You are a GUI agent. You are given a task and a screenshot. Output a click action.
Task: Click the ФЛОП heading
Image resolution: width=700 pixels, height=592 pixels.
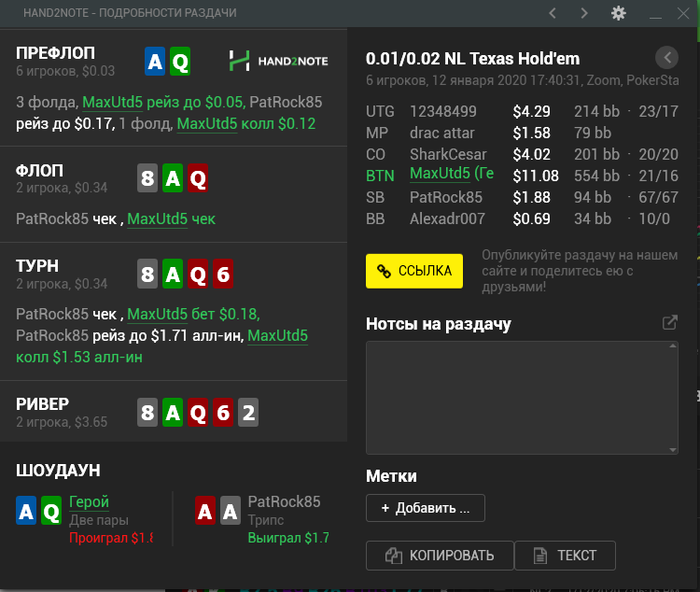[40, 171]
